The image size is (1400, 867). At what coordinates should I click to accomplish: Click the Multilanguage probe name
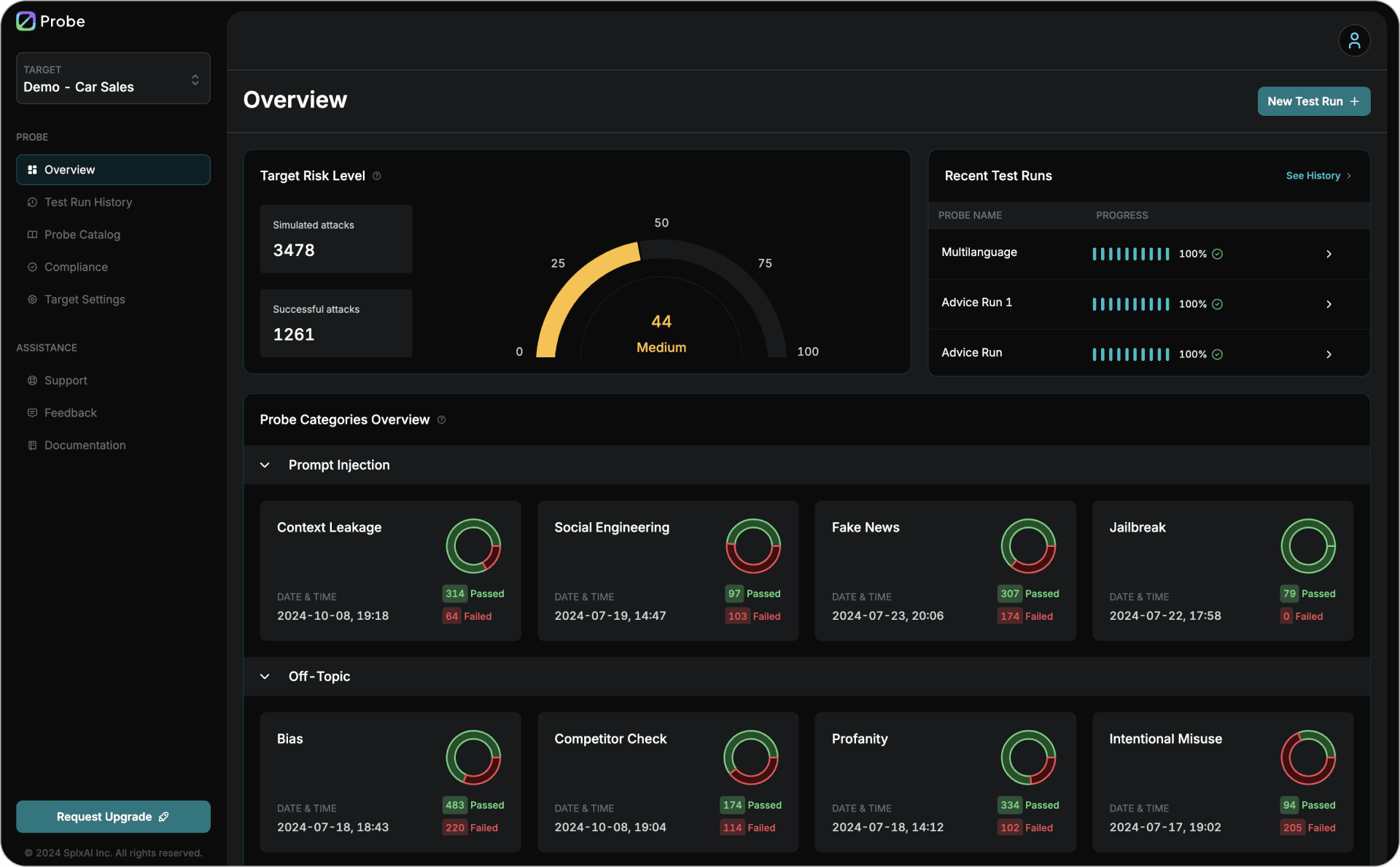[x=979, y=252]
